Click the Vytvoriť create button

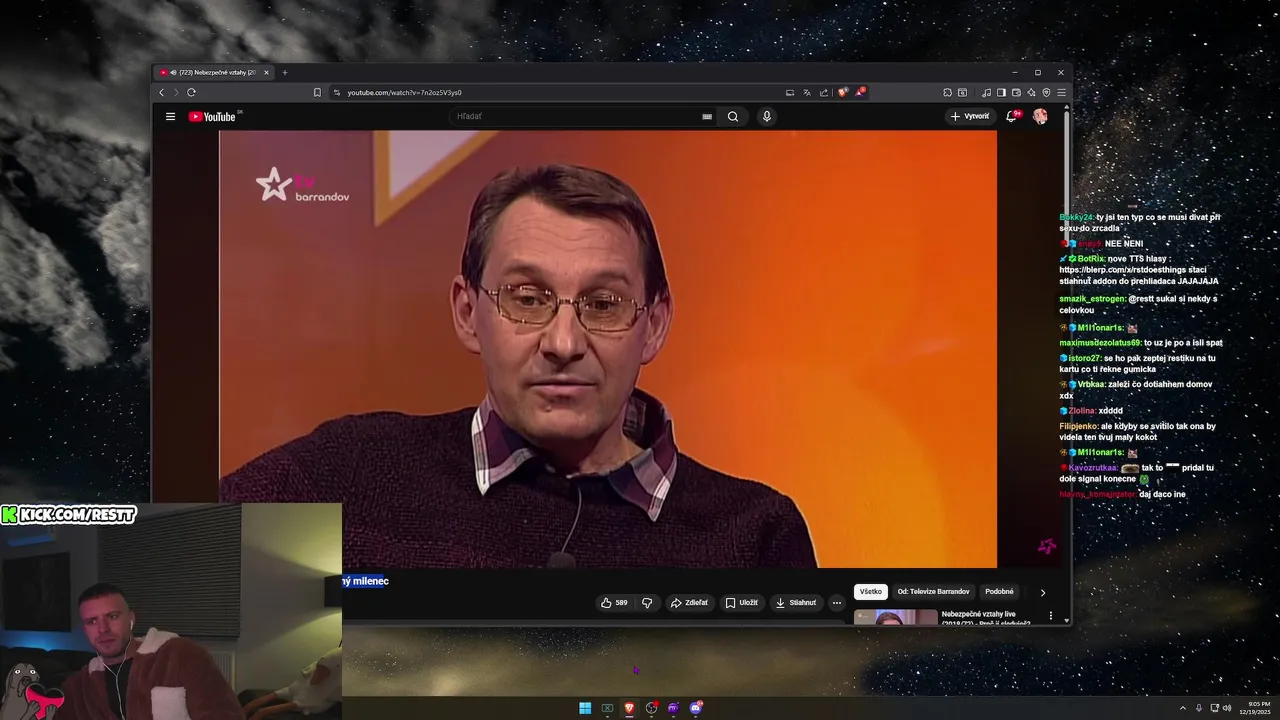[x=970, y=116]
